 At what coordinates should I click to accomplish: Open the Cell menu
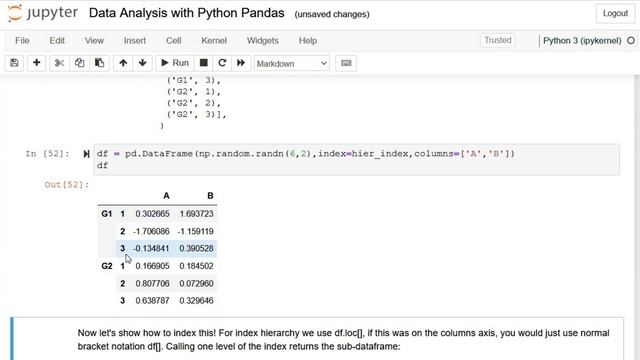(173, 40)
